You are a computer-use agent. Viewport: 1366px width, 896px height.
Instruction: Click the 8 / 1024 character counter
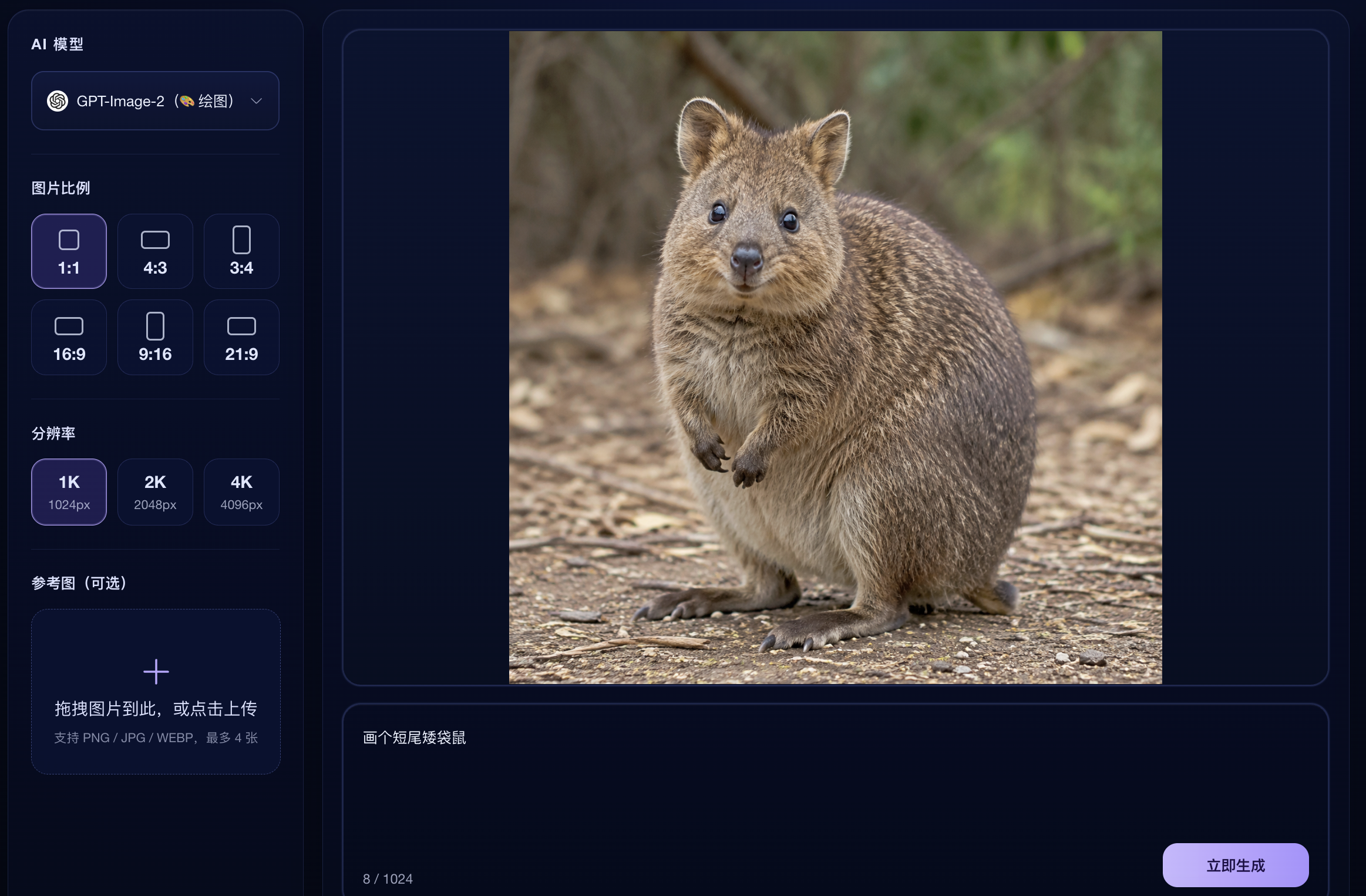click(x=388, y=879)
